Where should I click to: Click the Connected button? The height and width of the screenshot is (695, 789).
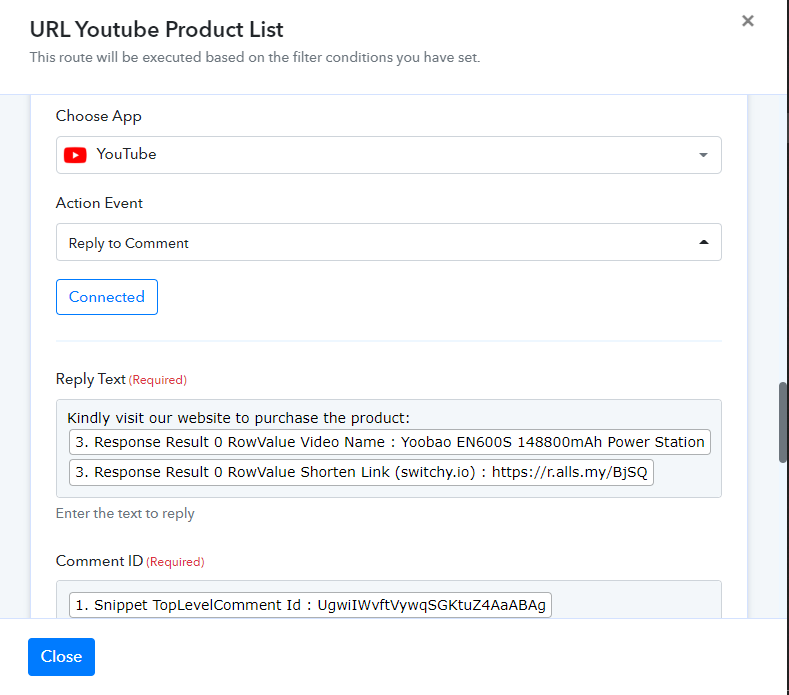[x=107, y=297]
